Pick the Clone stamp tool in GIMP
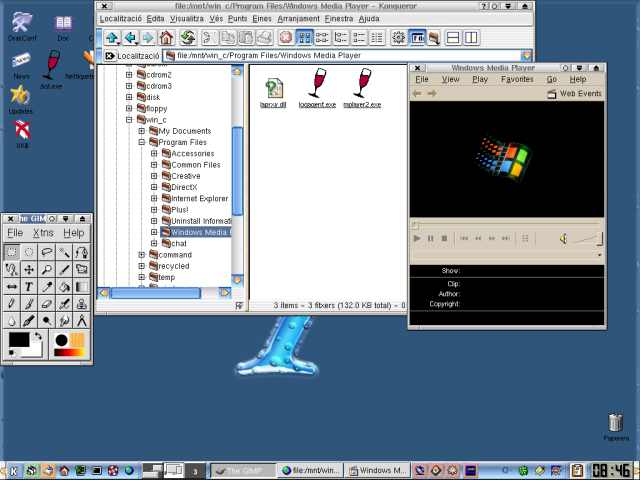Screen dimensions: 640x480 pyautogui.click(x=82, y=304)
